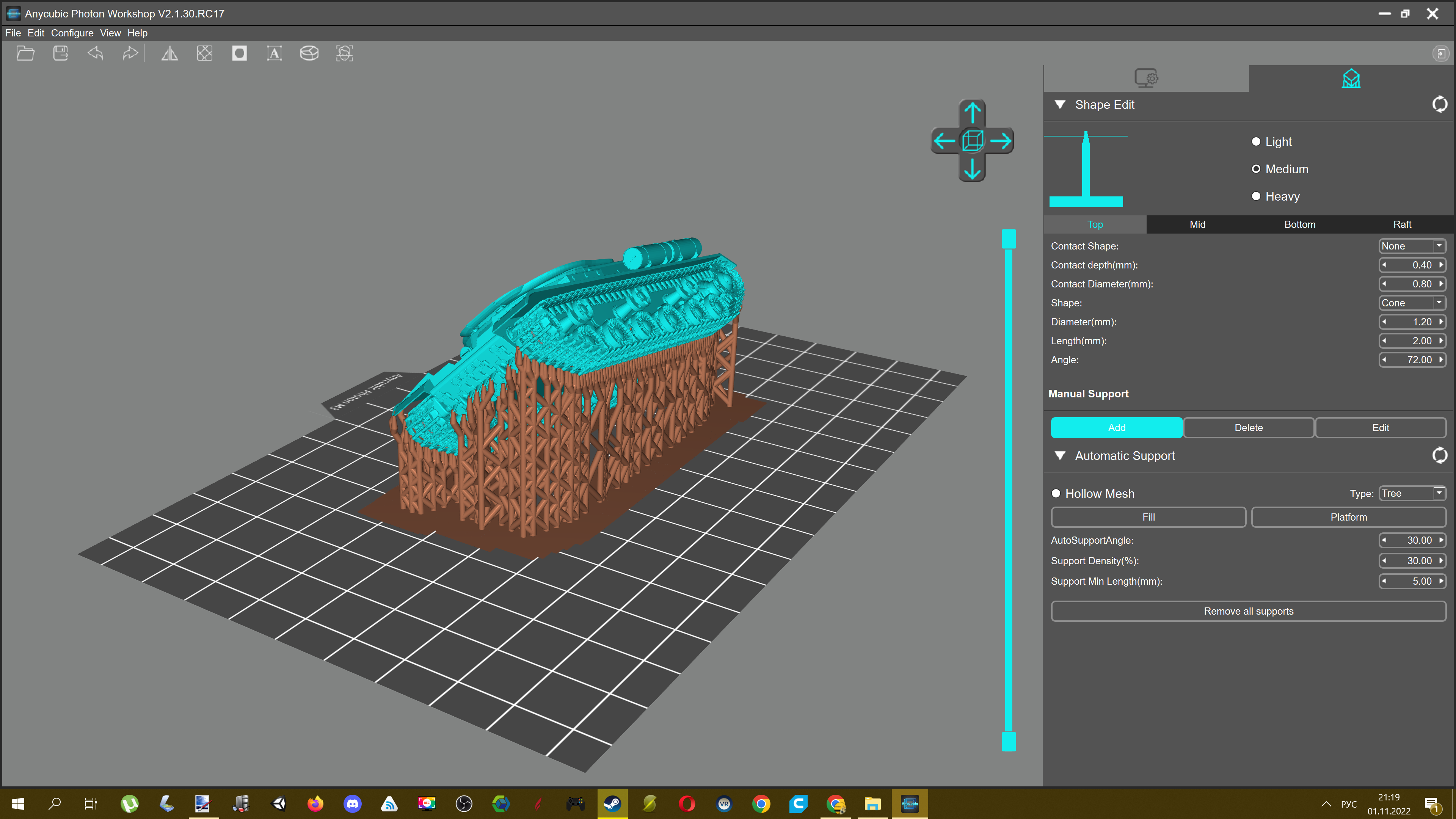Collapse the Automatic Support section
The height and width of the screenshot is (819, 1456).
tap(1060, 455)
